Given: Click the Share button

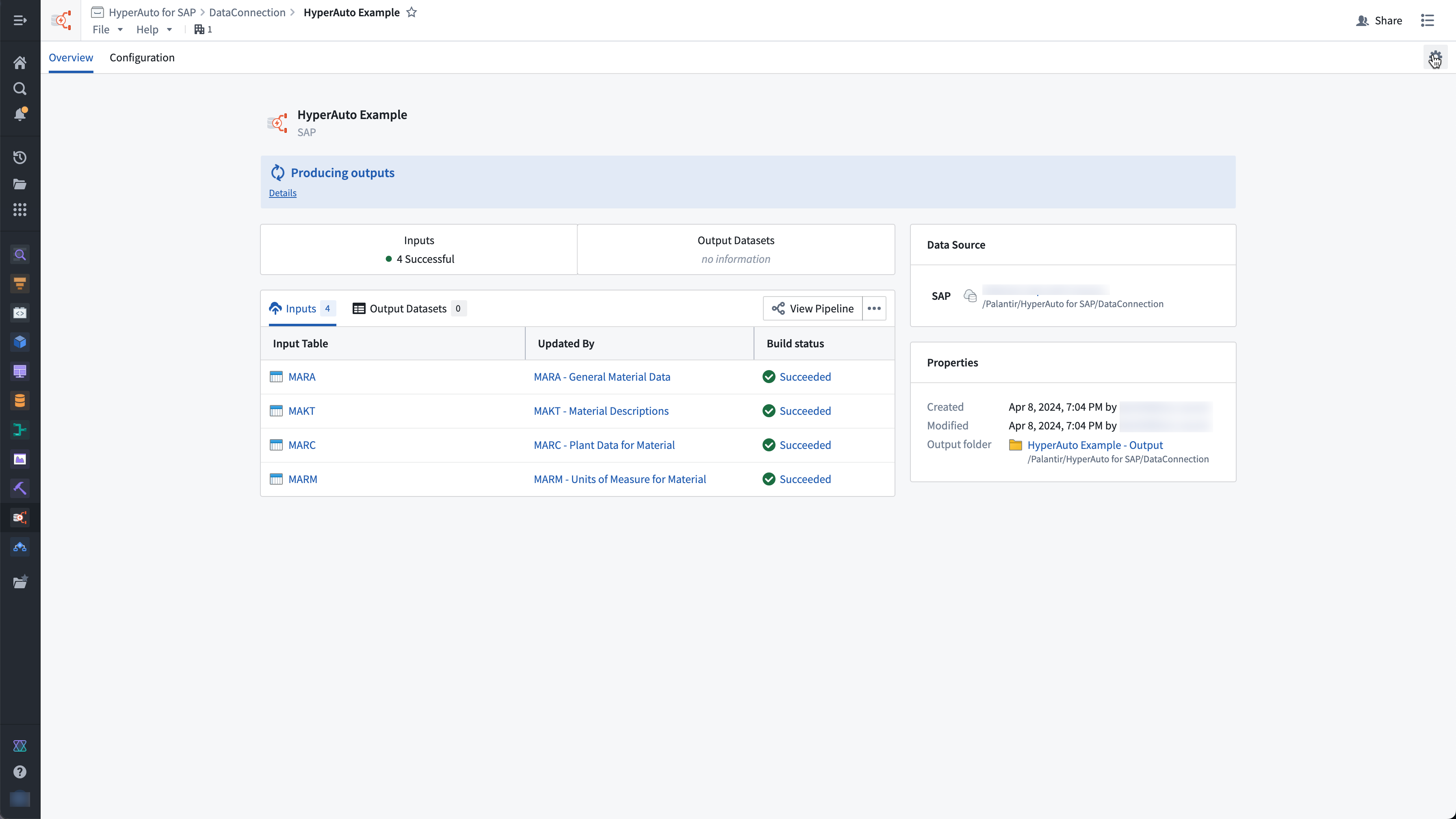Looking at the screenshot, I should [1379, 20].
